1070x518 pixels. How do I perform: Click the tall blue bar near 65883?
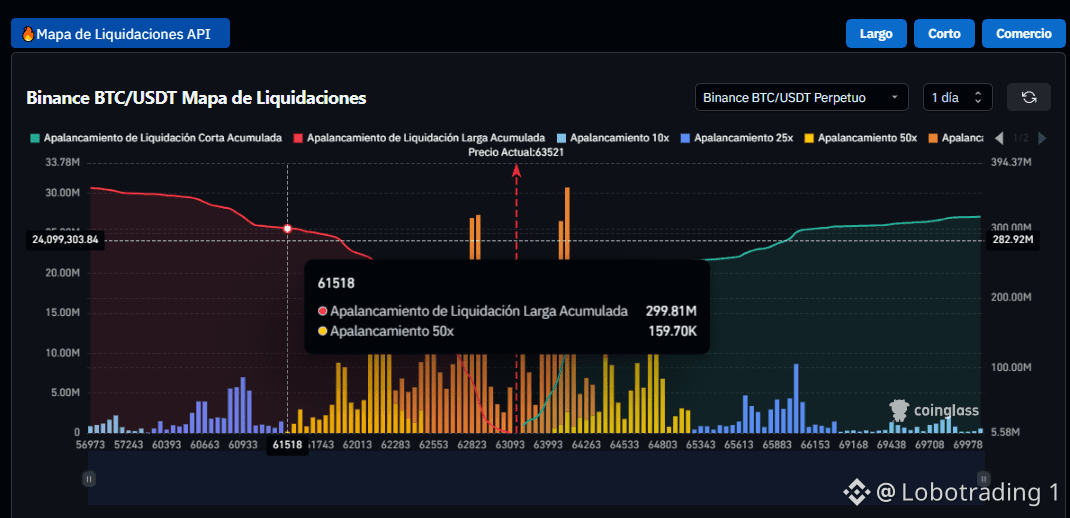(x=796, y=398)
